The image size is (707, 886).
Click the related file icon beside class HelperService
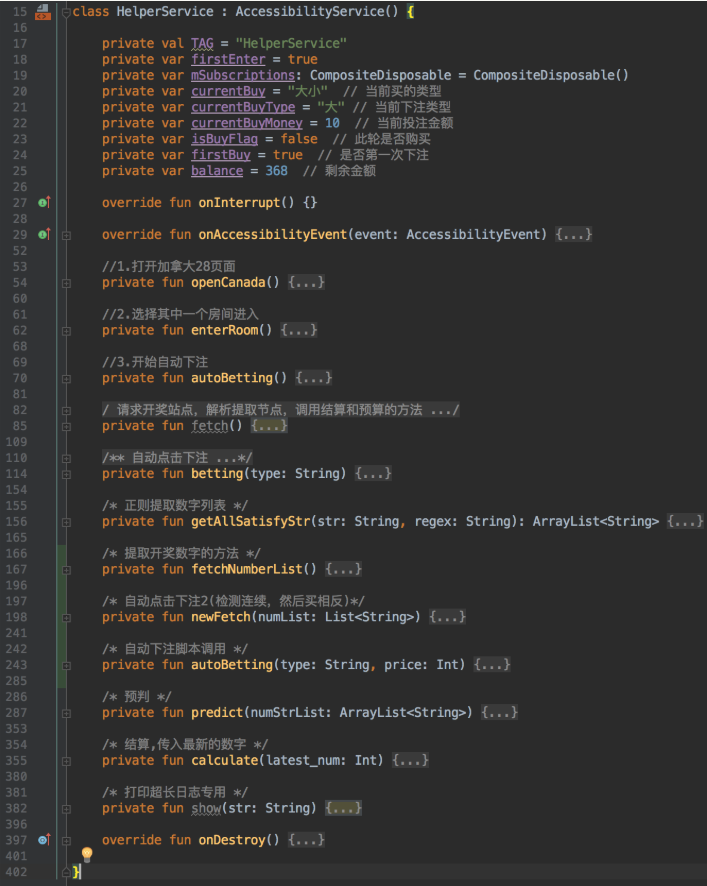tap(43, 12)
